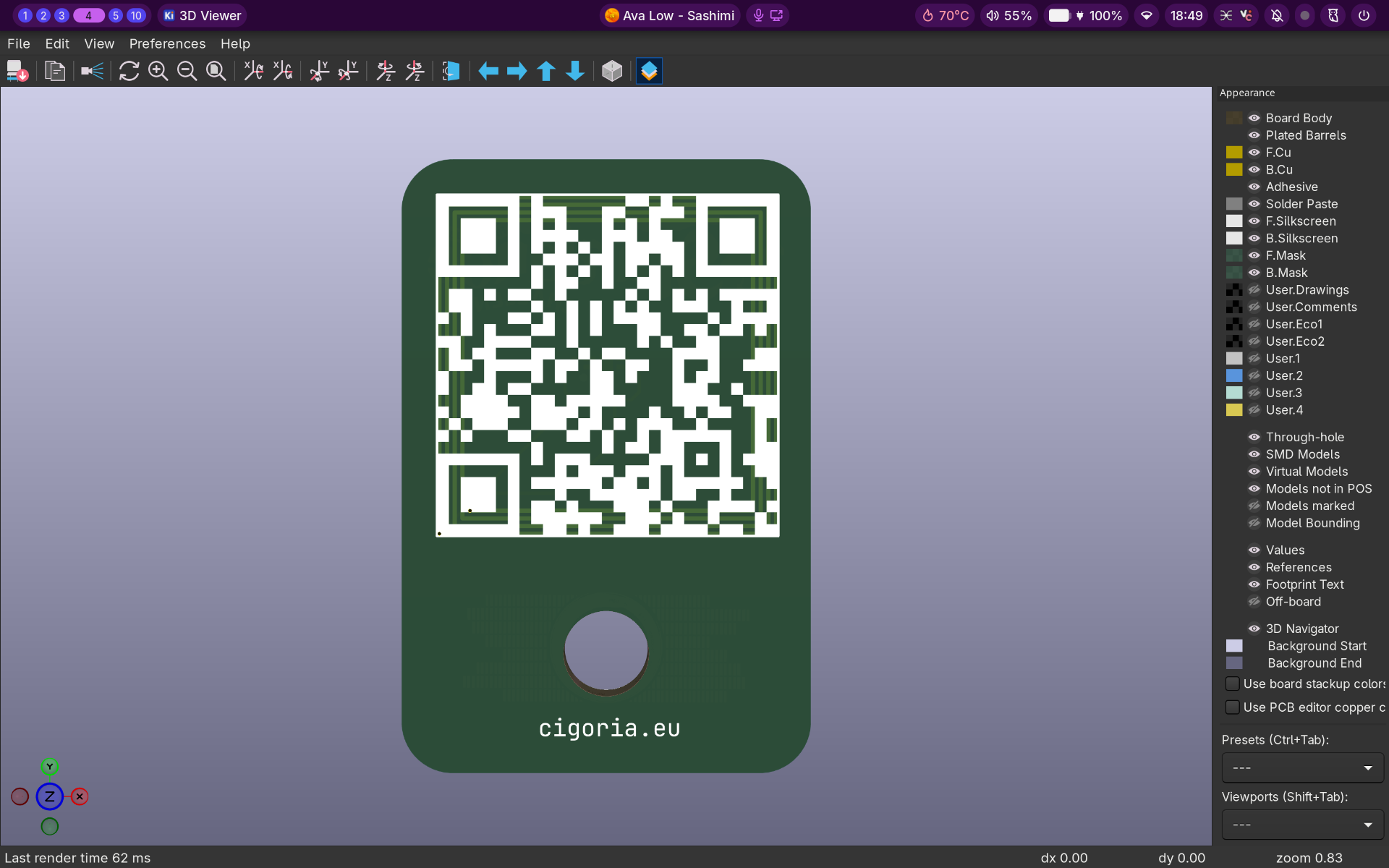Click the Background Start color swatch
This screenshot has width=1389, height=868.
point(1234,646)
